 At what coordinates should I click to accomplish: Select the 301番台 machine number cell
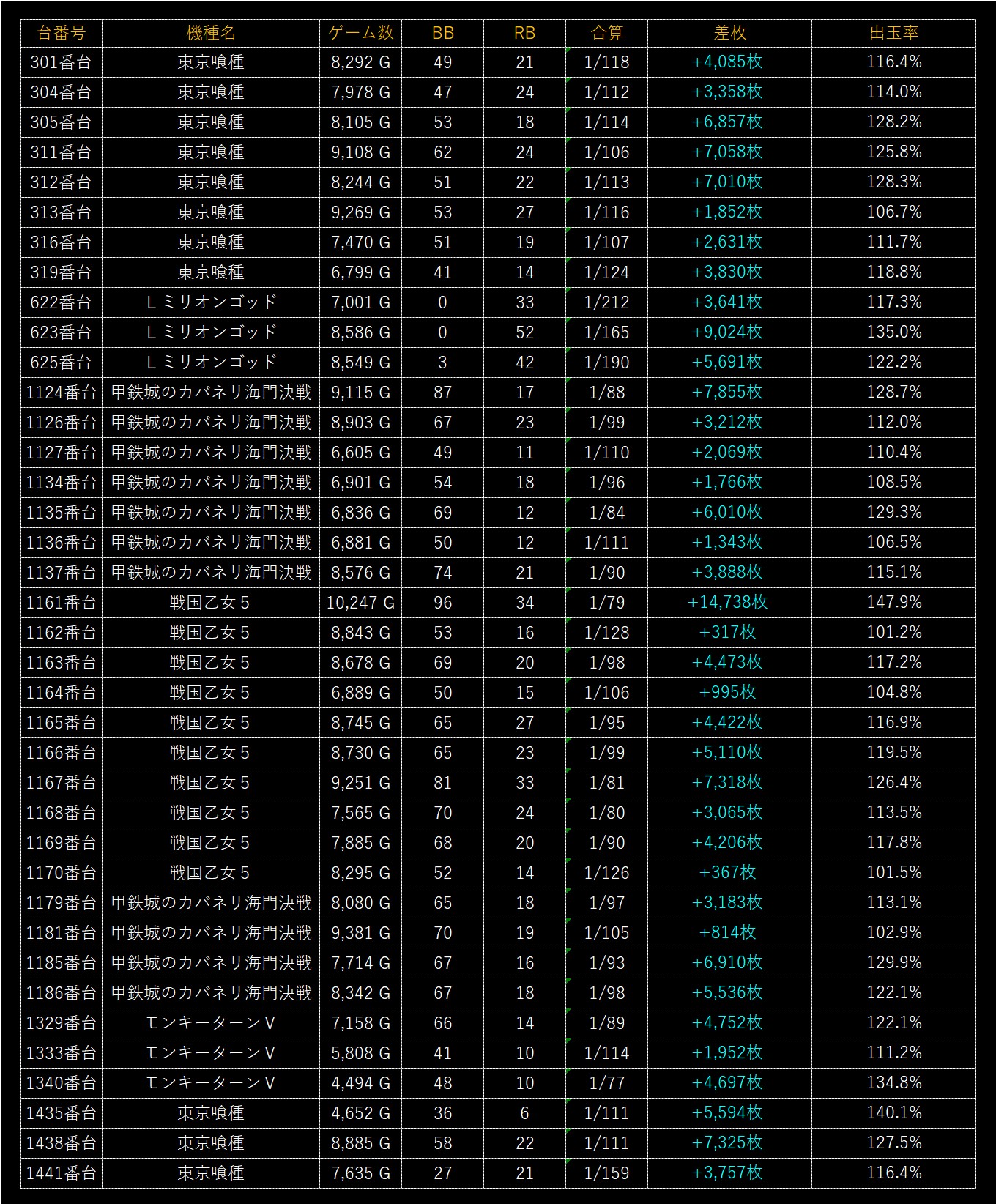click(61, 62)
